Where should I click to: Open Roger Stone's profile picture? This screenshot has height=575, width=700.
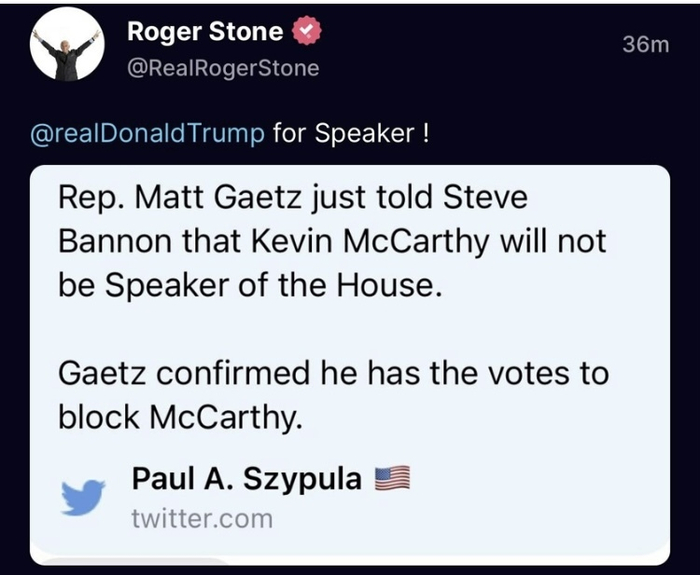click(66, 50)
